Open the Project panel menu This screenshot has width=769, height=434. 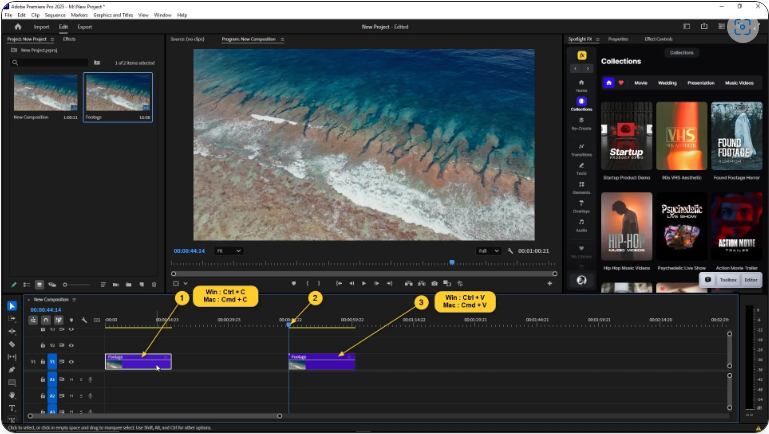click(x=52, y=39)
